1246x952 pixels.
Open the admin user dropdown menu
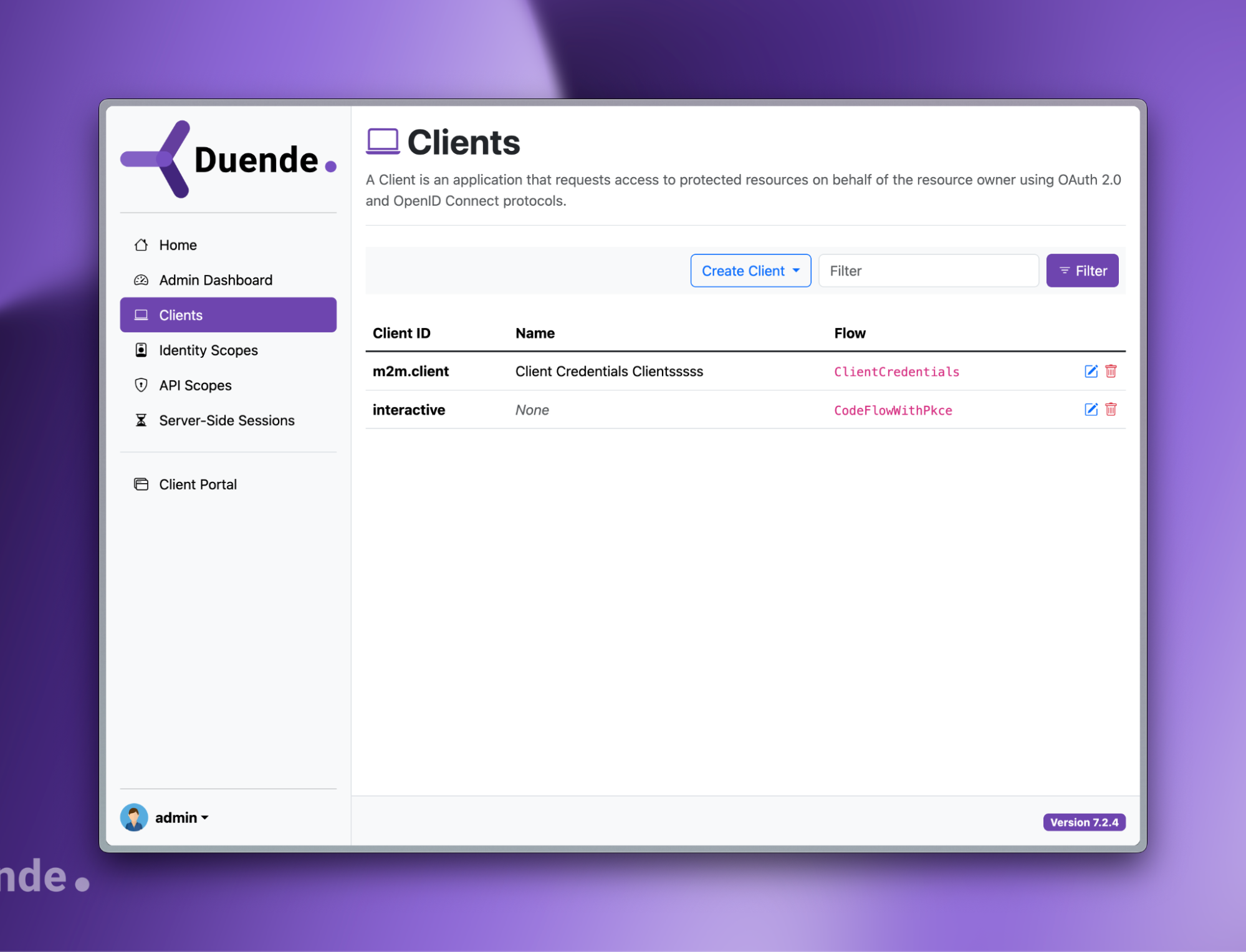[x=181, y=817]
